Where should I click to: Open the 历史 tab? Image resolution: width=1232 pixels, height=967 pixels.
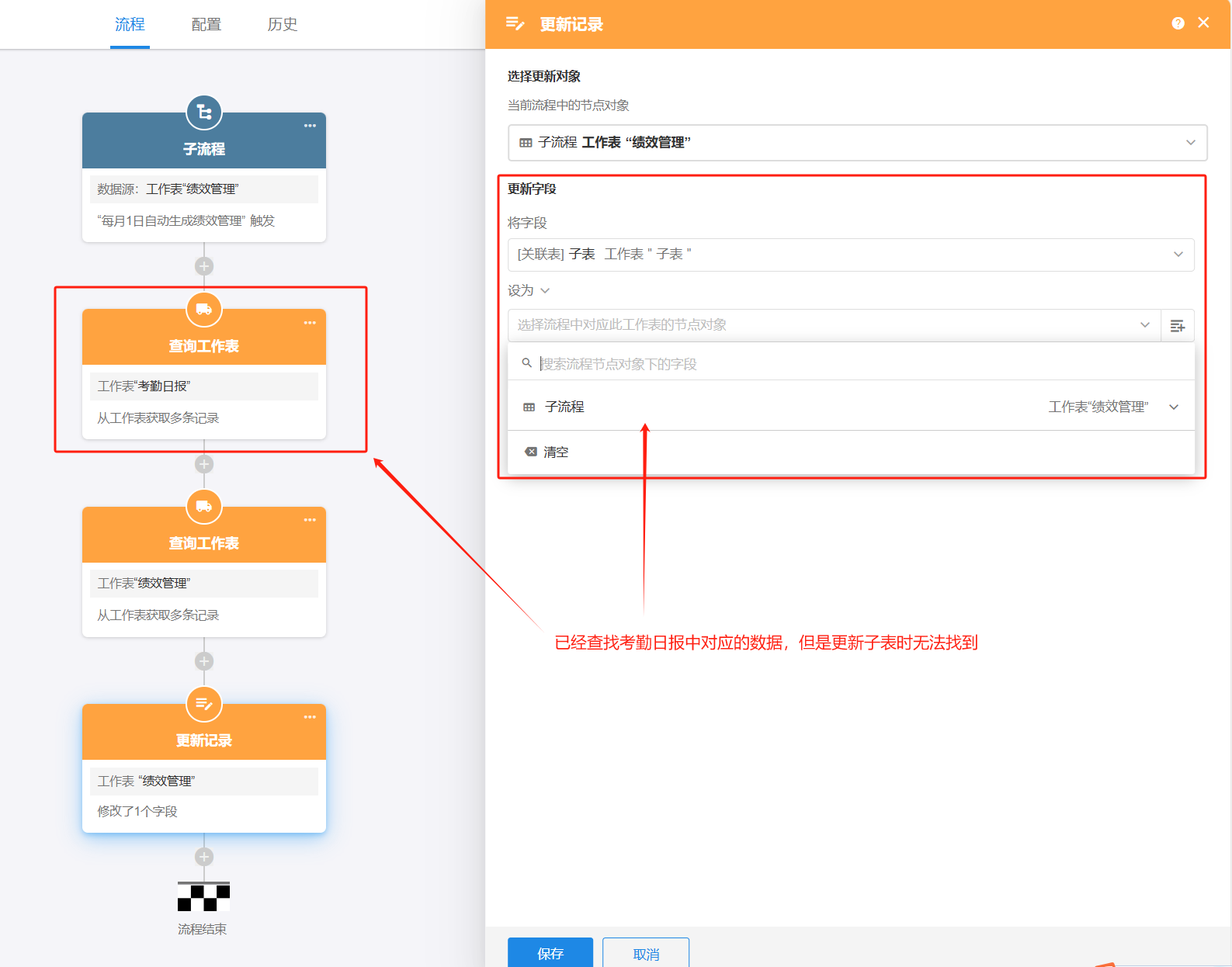283,25
